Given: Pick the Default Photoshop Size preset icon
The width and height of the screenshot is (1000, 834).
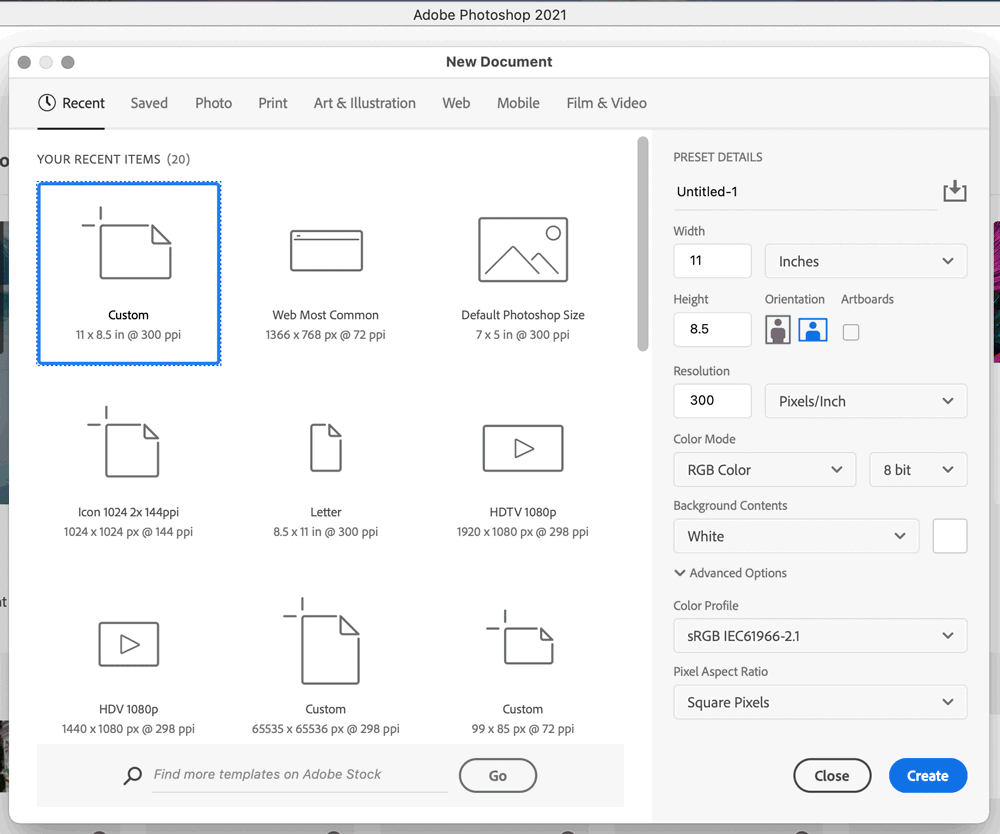Looking at the screenshot, I should point(523,249).
